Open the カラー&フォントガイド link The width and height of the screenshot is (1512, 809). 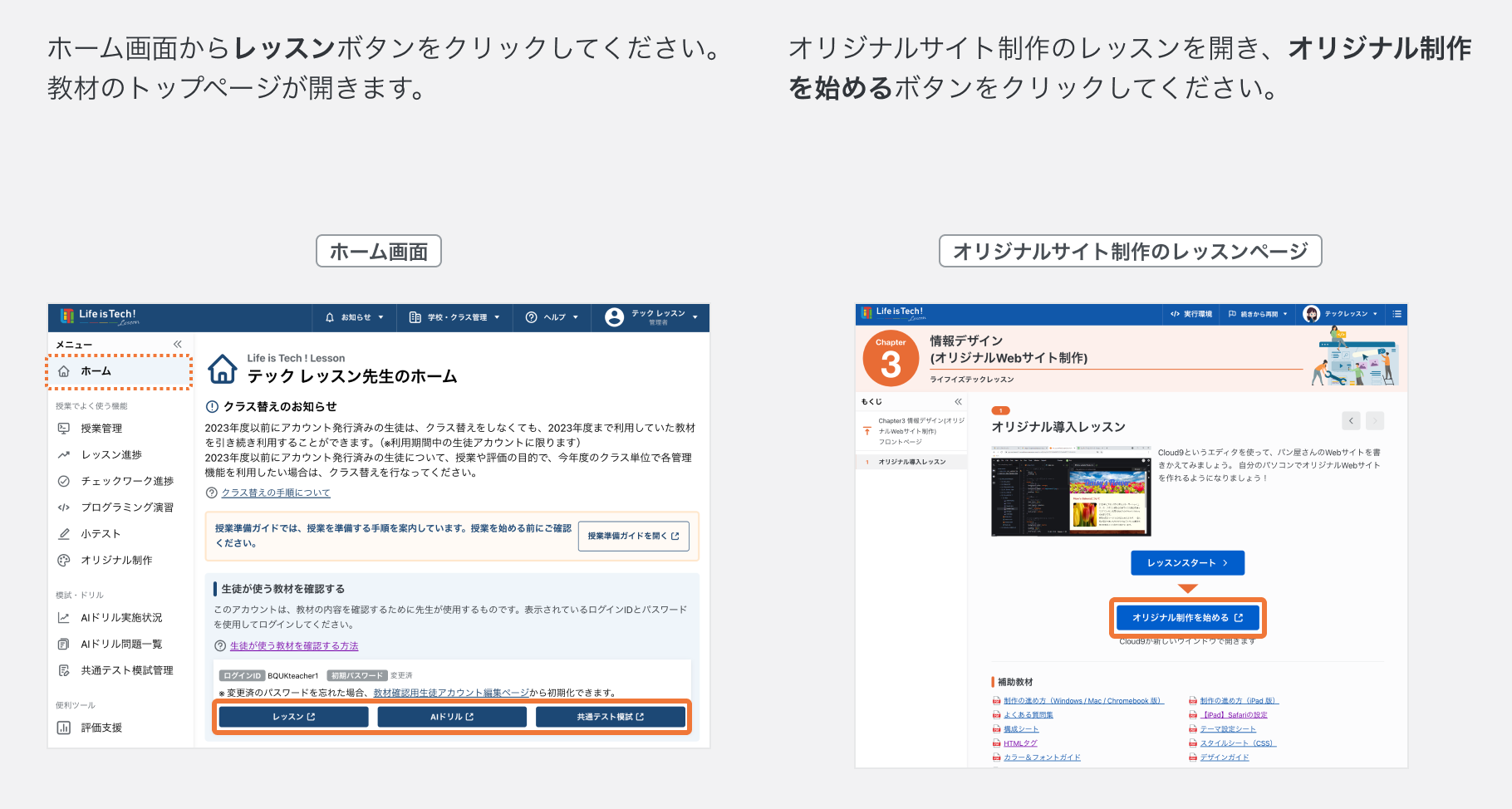pos(1042,758)
